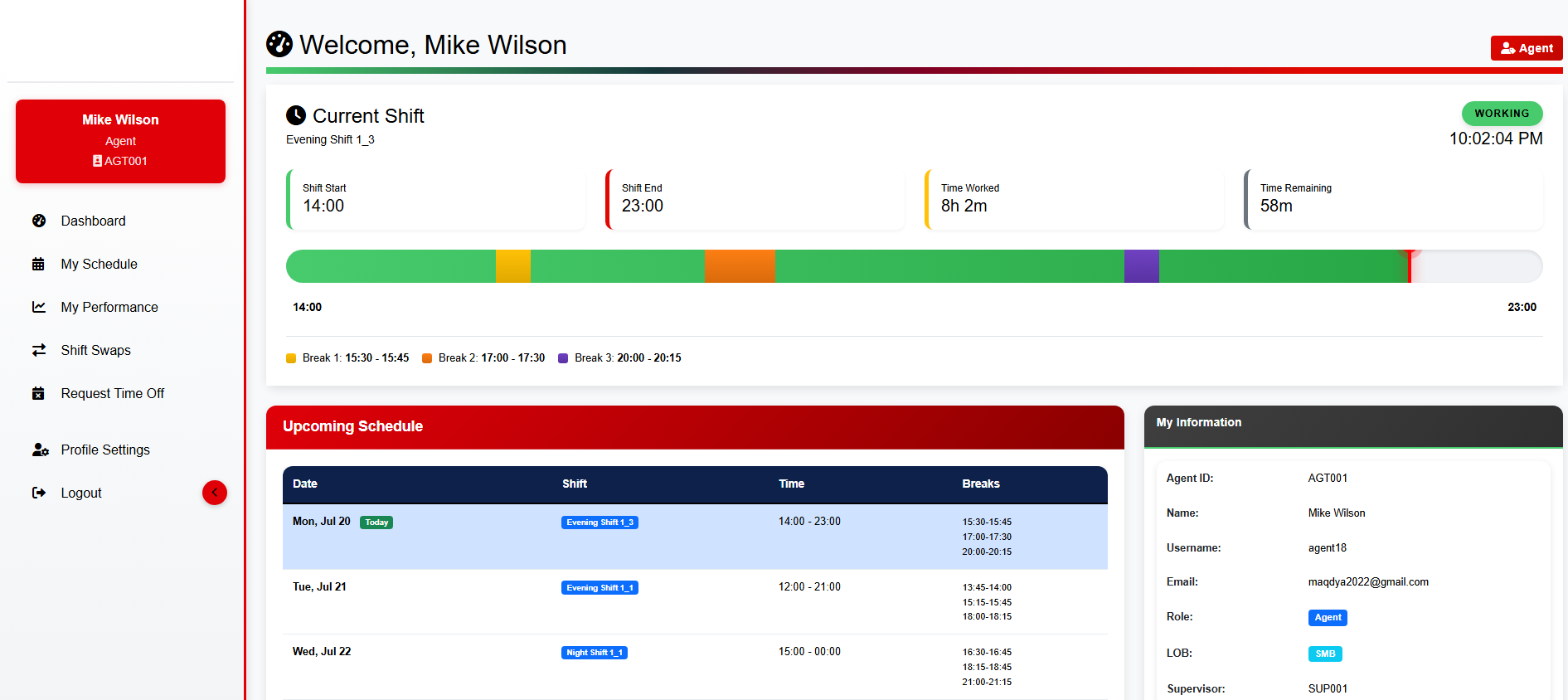Click the My Performance chart icon

click(39, 307)
